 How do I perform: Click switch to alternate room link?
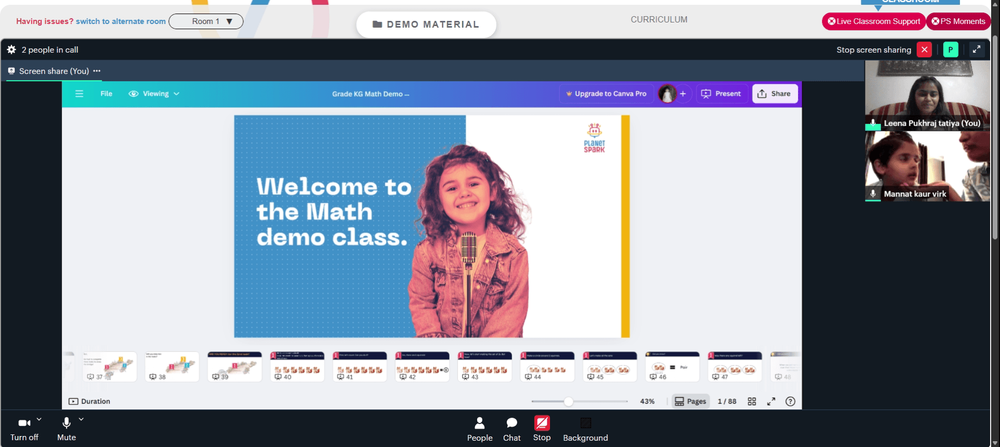121,22
